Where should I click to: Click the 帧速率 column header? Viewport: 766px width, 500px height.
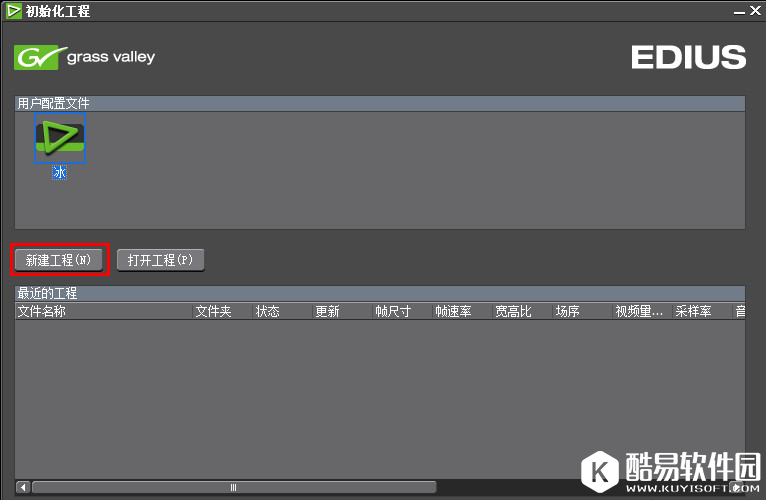(463, 311)
